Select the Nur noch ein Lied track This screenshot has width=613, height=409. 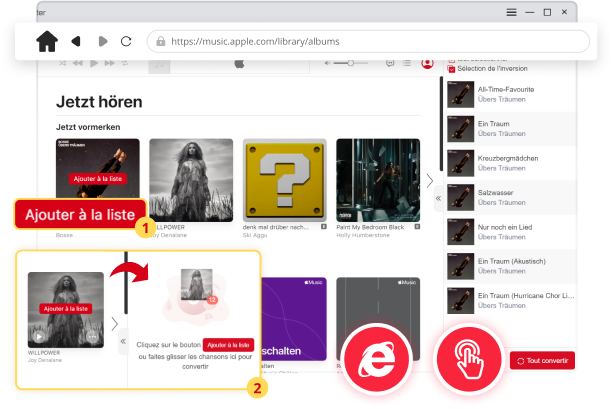[512, 232]
